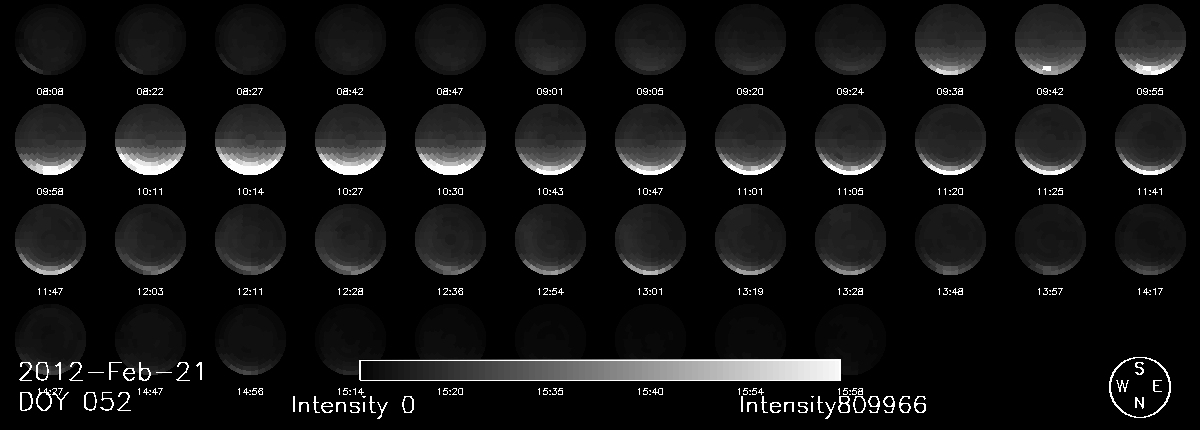Select the 10:43 disk frame
The width and height of the screenshot is (1200, 430).
(550, 140)
